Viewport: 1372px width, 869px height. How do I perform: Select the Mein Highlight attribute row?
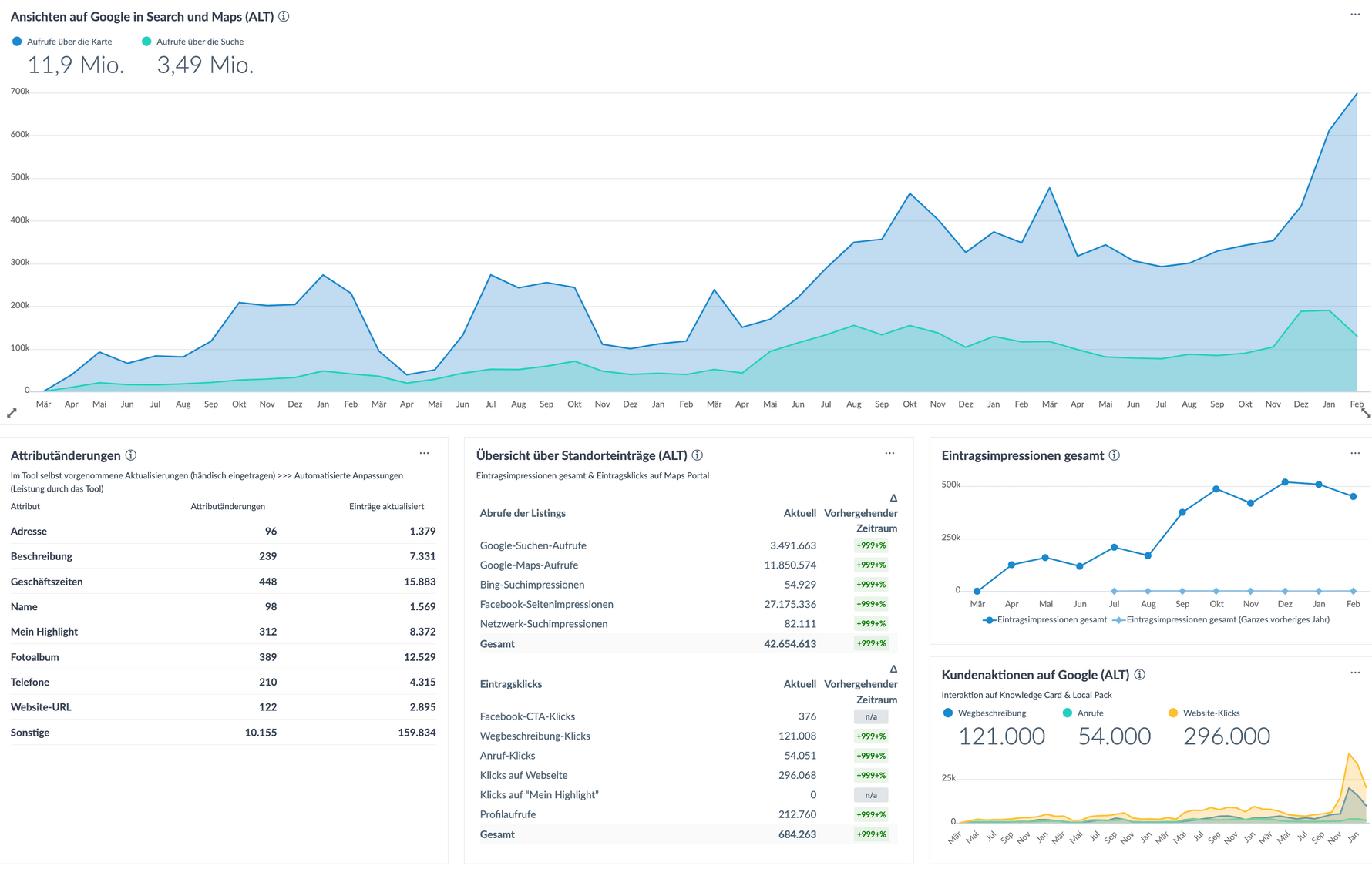pos(223,632)
